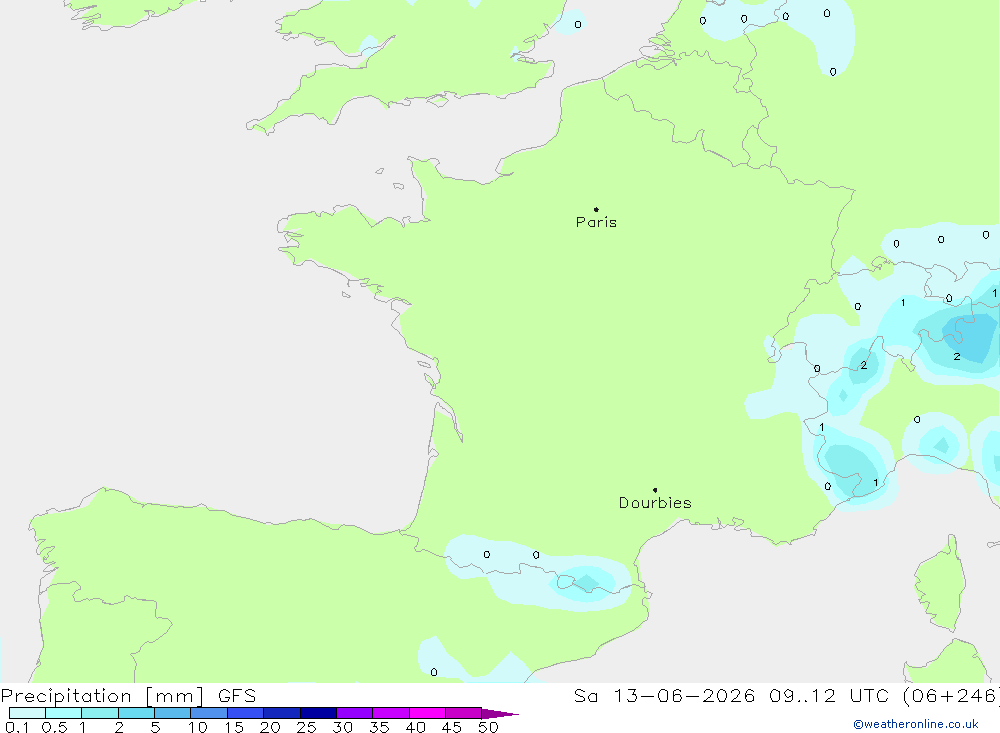
Task: Click the 'GFS' model label
Action: coord(237,695)
